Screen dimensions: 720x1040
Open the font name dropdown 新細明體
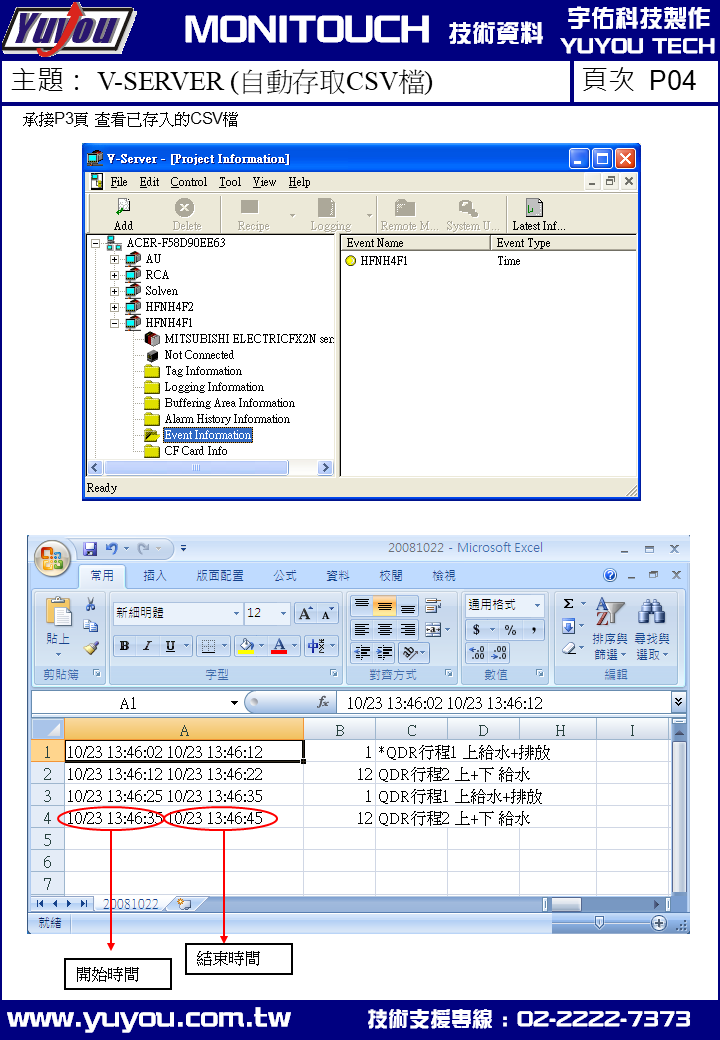pos(236,614)
